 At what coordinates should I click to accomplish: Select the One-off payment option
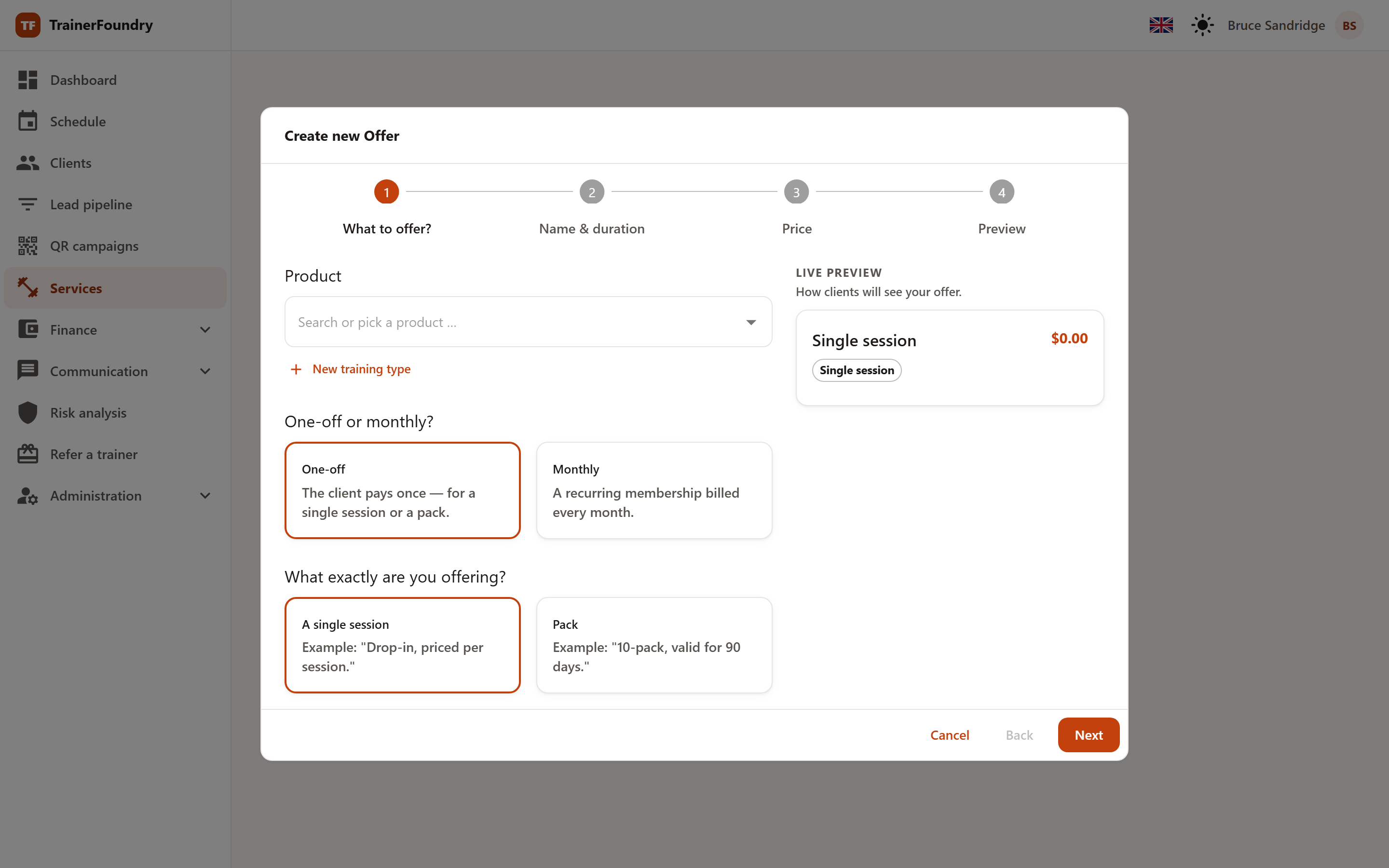[402, 490]
